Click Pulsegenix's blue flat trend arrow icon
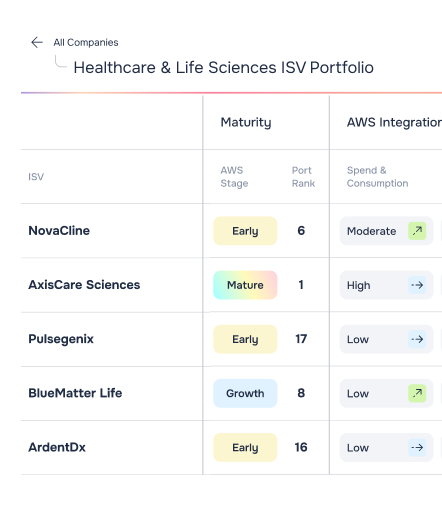 417,339
